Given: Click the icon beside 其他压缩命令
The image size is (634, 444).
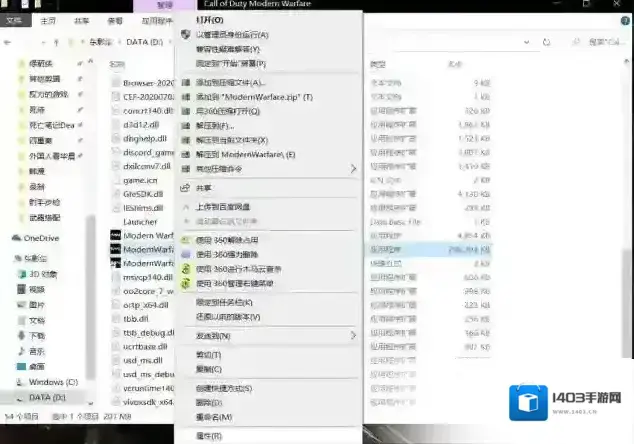Looking at the screenshot, I should tap(186, 169).
